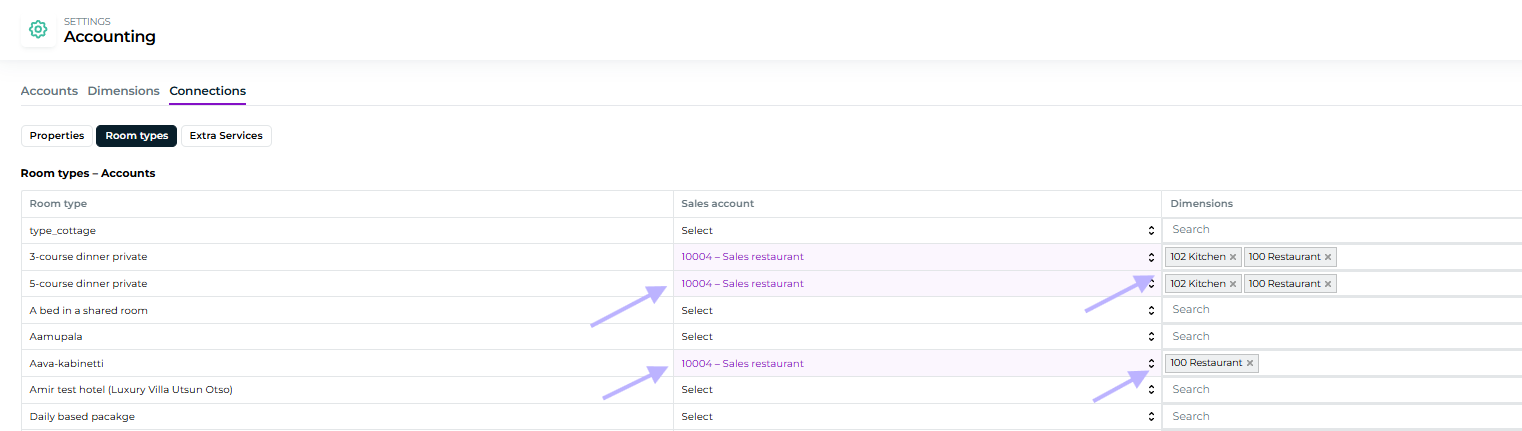Click the type_cottage room type cell
Screen dimensions: 1522x431
[x=347, y=231]
